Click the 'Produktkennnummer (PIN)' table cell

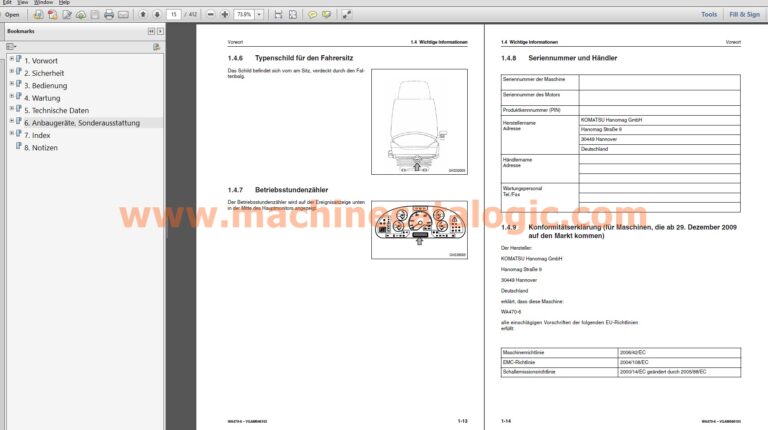click(540, 110)
